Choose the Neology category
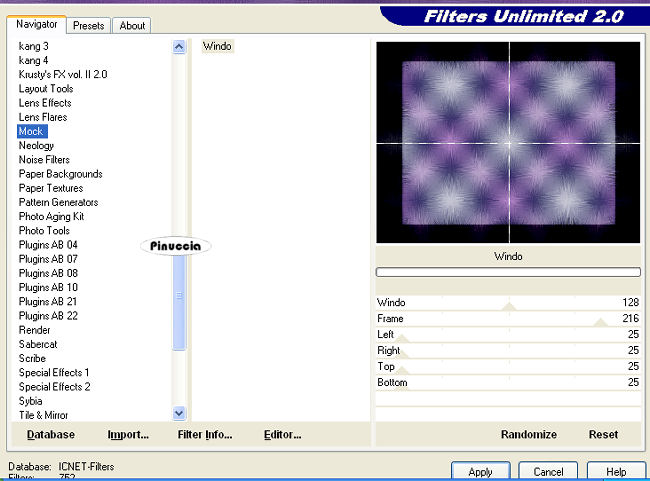This screenshot has width=650, height=481. tap(36, 146)
